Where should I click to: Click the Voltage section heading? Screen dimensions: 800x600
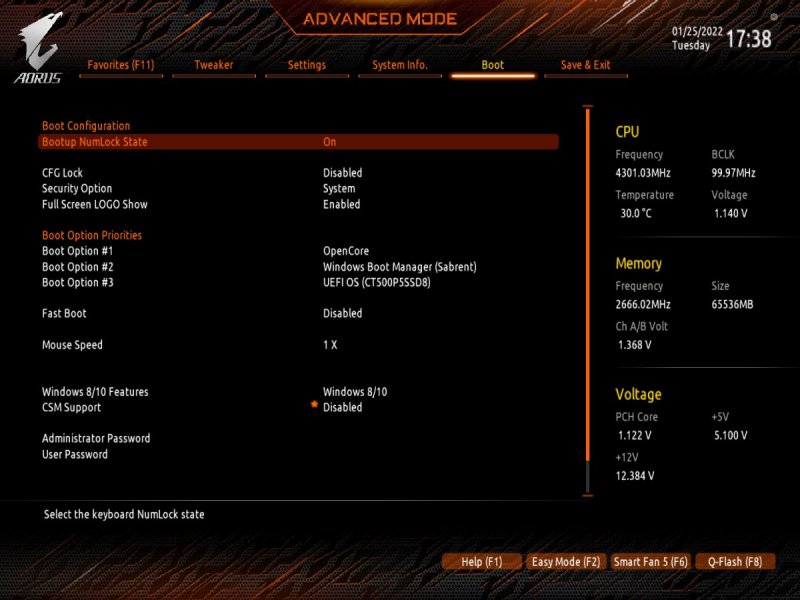638,394
